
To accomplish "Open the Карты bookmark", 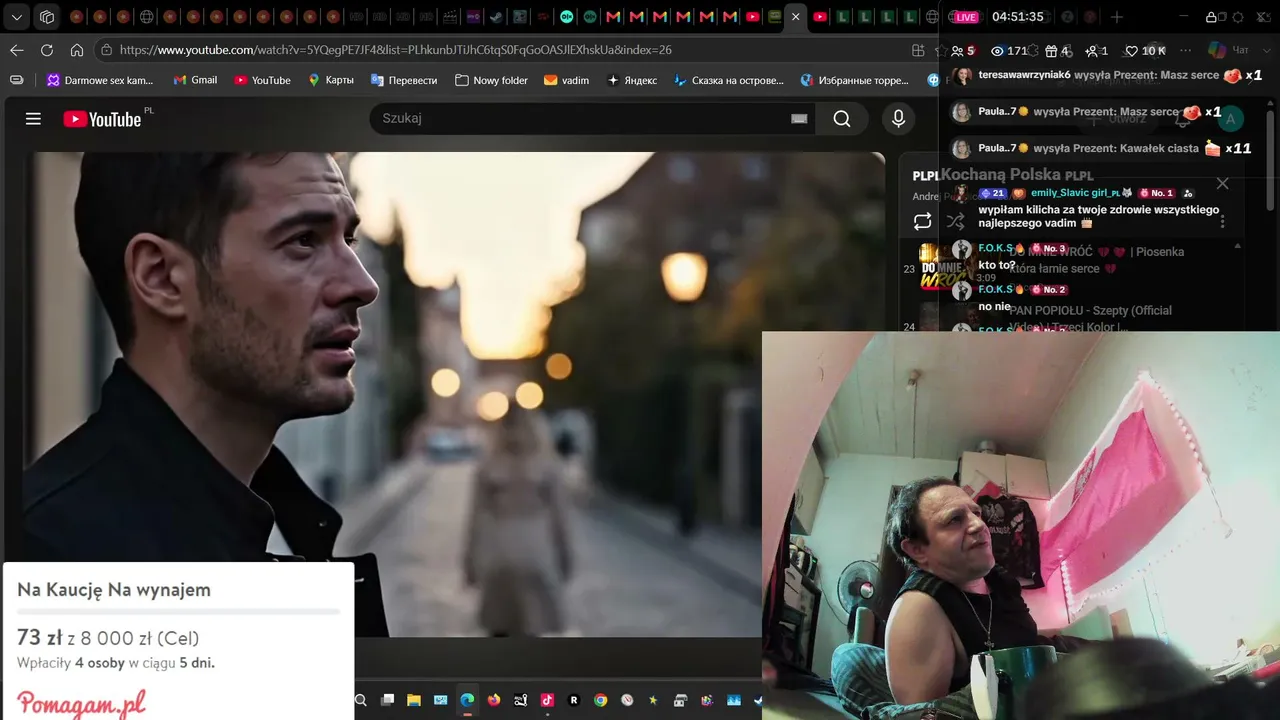I will (330, 80).
